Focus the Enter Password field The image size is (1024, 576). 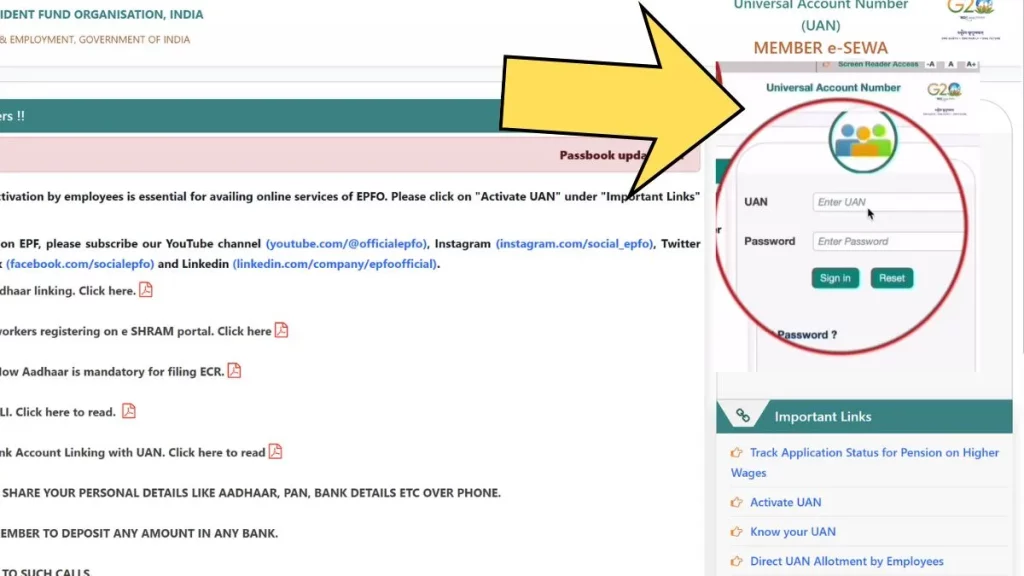888,241
